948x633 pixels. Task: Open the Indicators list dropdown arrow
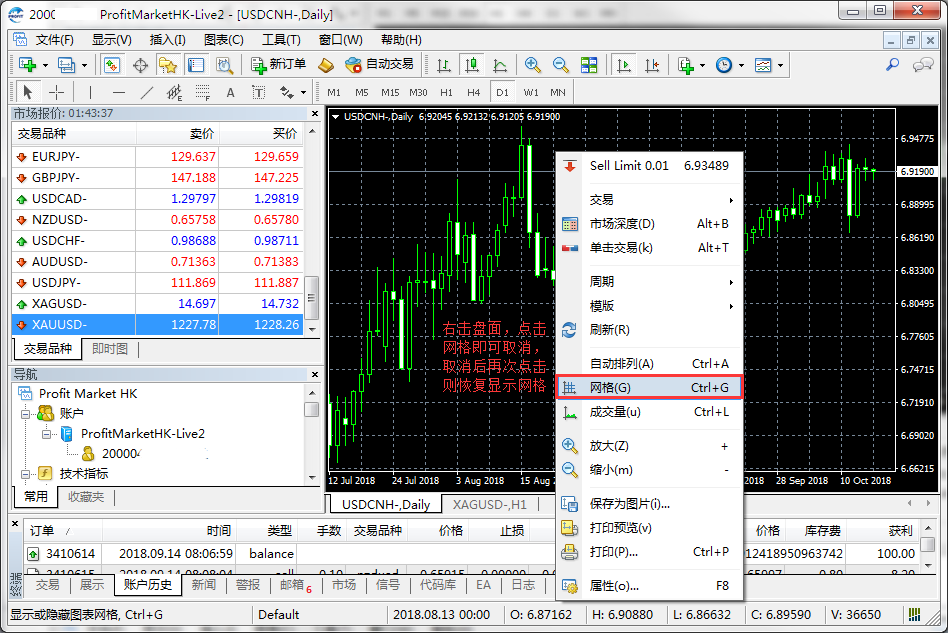pos(703,65)
